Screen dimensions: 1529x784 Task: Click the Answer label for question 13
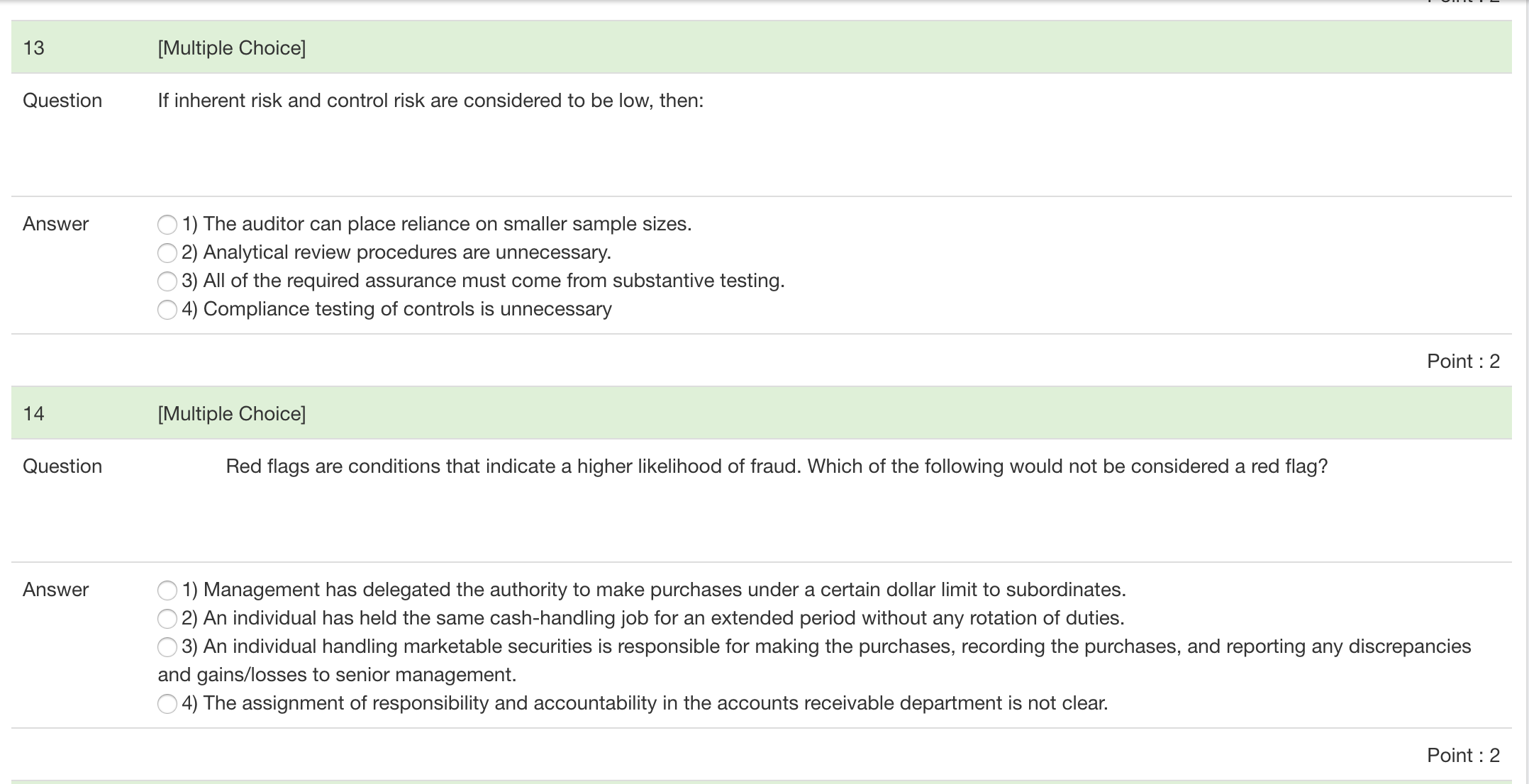click(55, 224)
